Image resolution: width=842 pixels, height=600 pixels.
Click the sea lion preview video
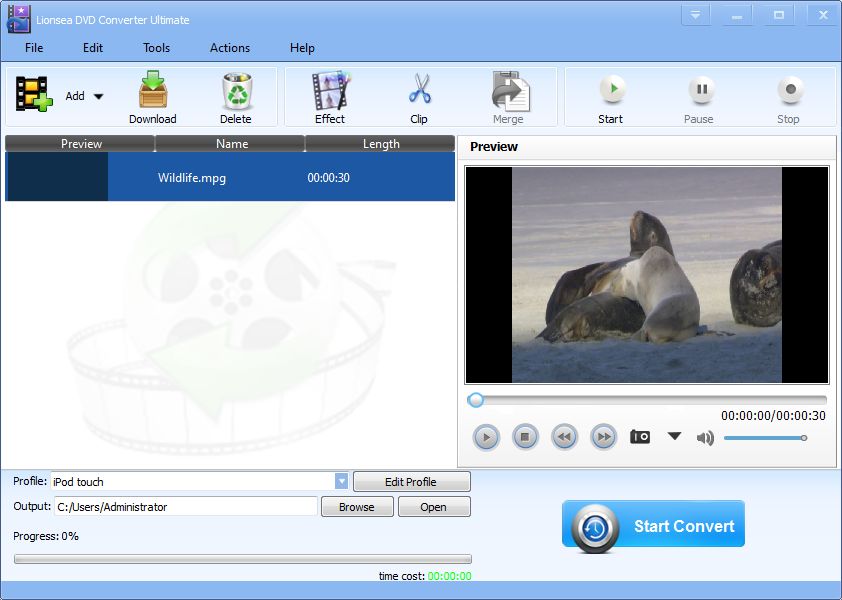click(647, 274)
